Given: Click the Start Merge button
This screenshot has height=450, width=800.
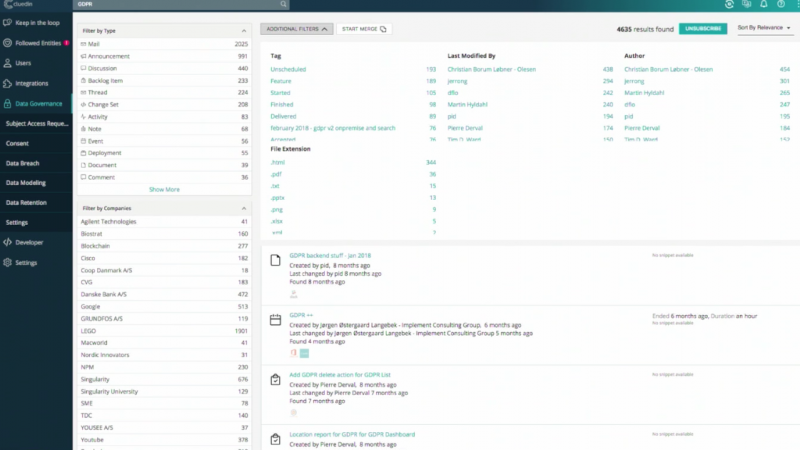Looking at the screenshot, I should tap(364, 29).
